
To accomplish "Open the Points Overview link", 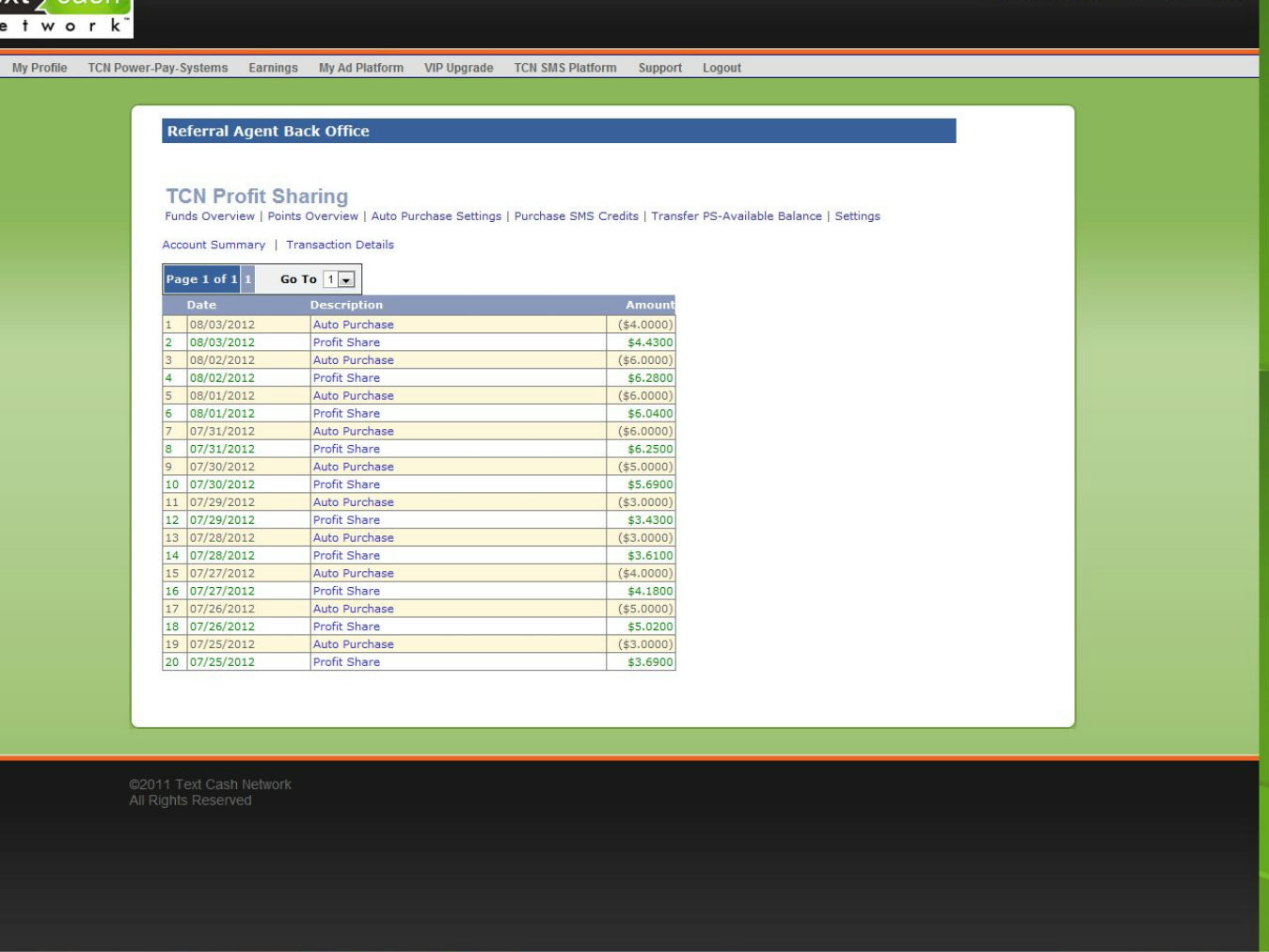I will pos(312,216).
